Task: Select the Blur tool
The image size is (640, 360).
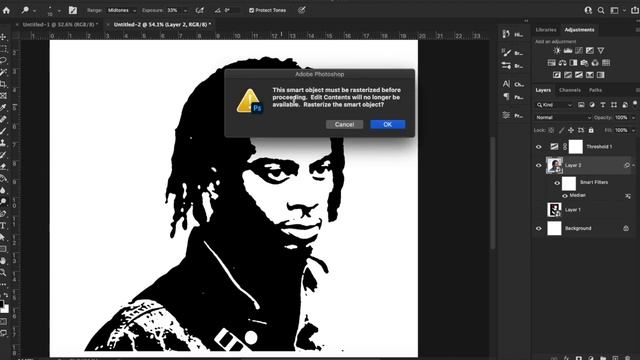Action: point(3,190)
